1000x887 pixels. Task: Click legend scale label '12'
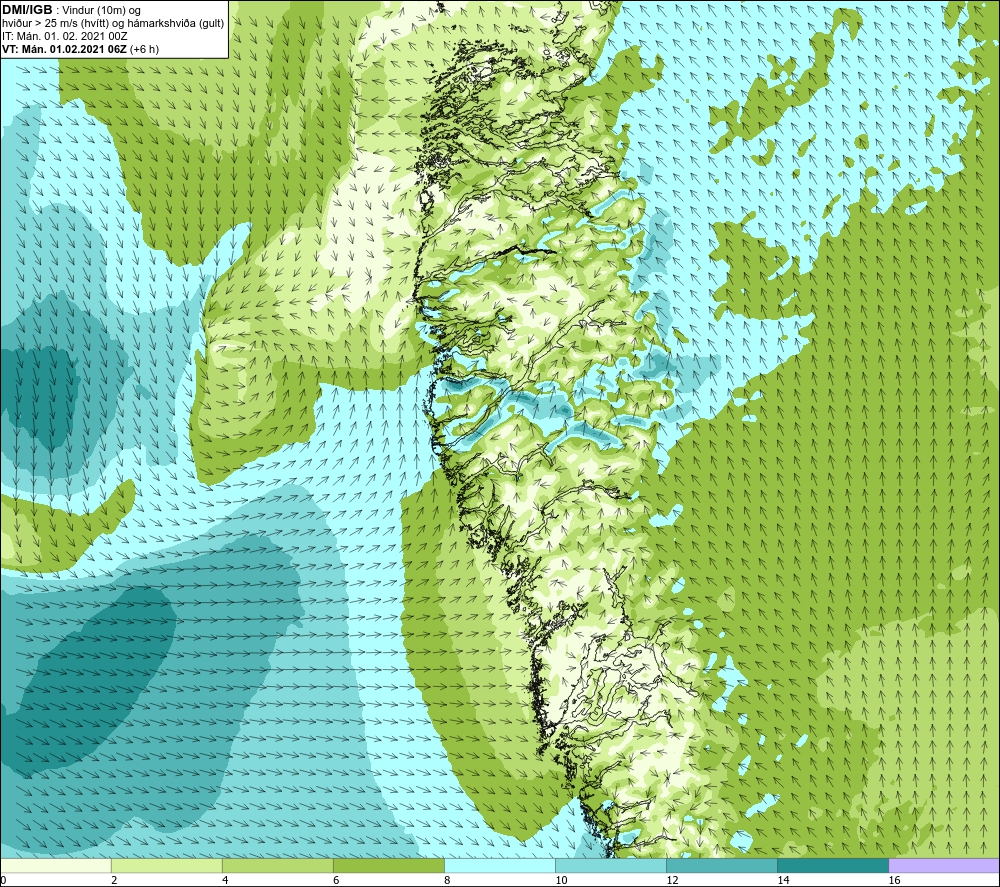coord(672,880)
